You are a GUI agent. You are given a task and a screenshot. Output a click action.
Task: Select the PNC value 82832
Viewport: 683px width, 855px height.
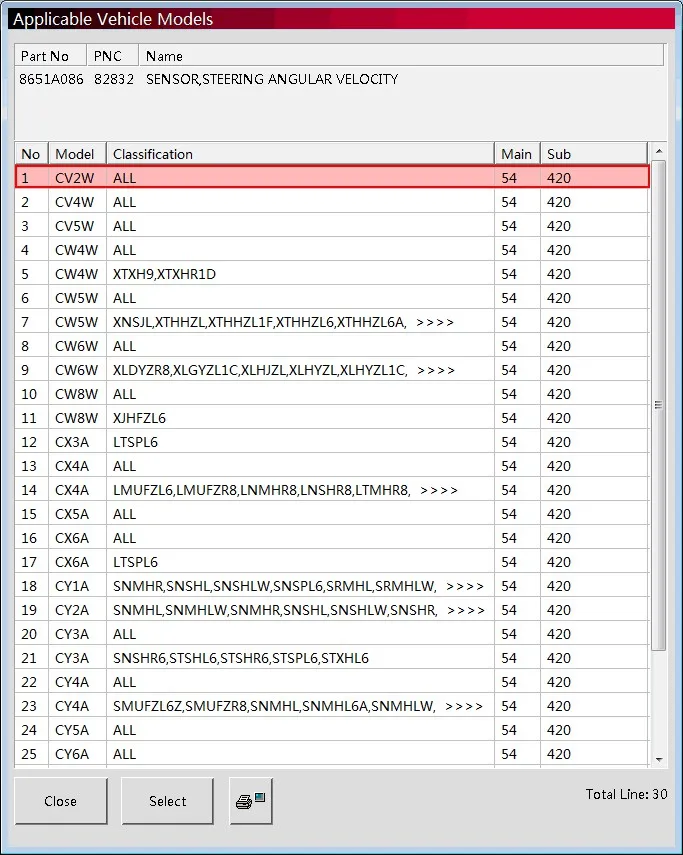point(114,79)
